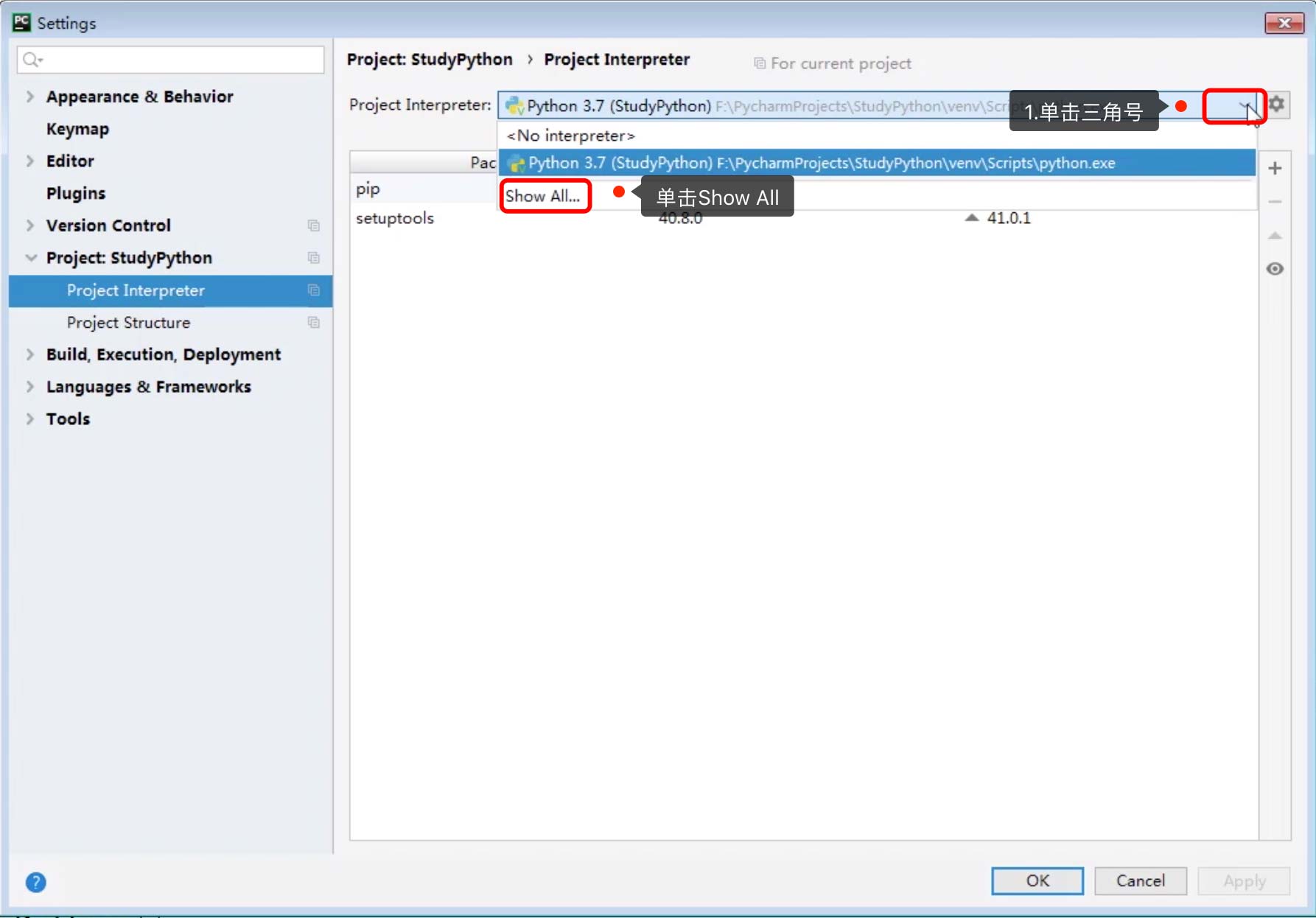Open the Keymap settings page
The image size is (1316, 918).
click(x=77, y=129)
